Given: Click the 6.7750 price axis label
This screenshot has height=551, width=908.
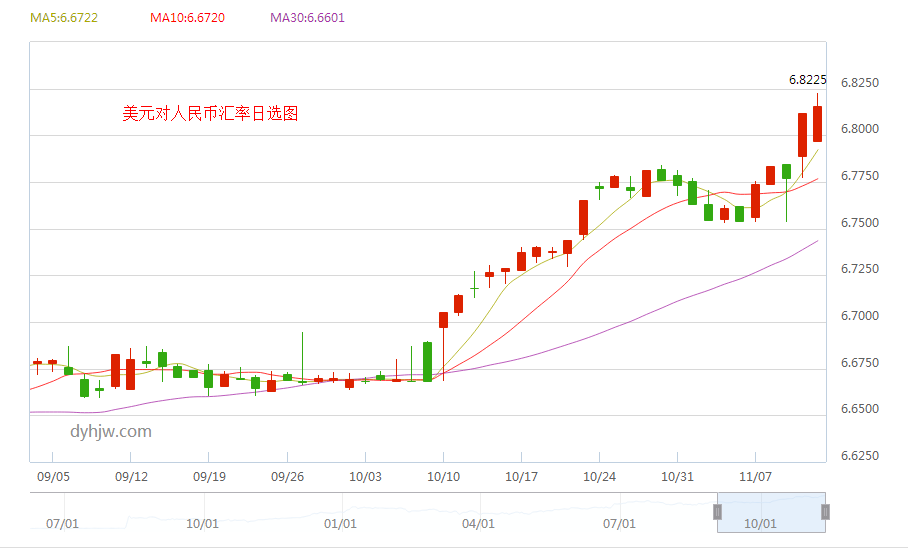Looking at the screenshot, I should [x=860, y=176].
